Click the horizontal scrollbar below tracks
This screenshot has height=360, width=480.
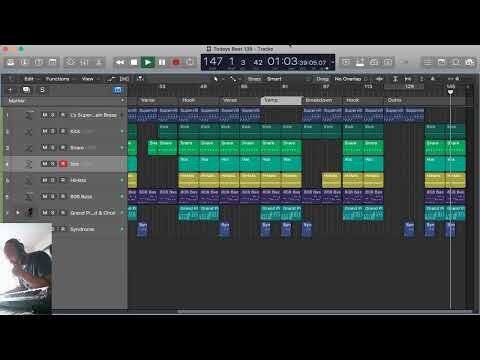(x=325, y=312)
